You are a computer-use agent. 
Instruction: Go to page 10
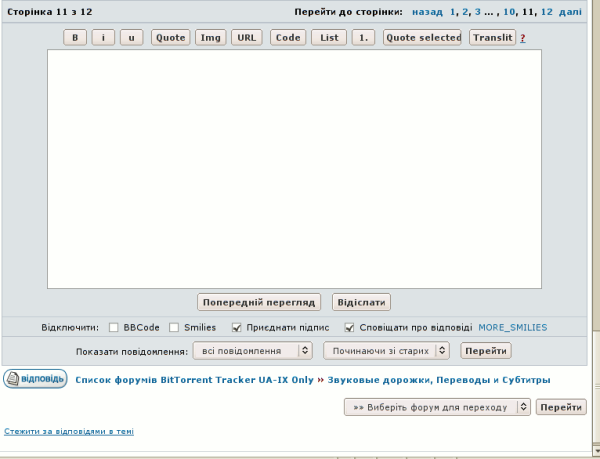pyautogui.click(x=509, y=12)
